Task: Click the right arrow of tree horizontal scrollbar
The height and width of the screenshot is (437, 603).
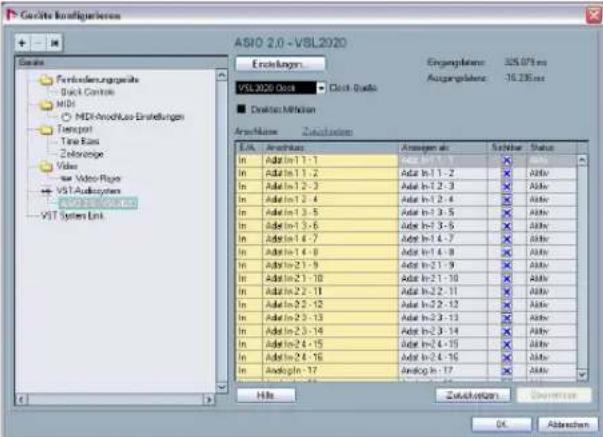Action: pyautogui.click(x=209, y=400)
